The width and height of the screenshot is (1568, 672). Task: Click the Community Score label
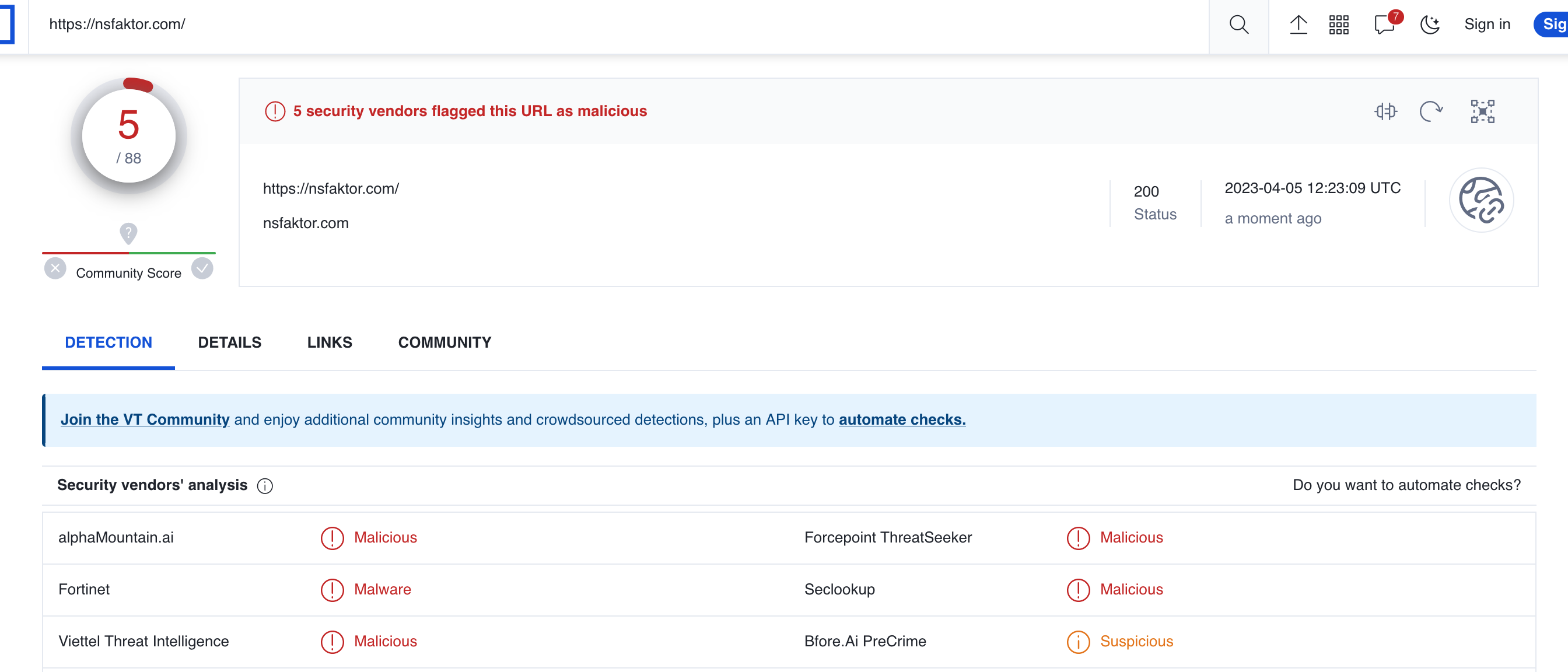coord(128,274)
